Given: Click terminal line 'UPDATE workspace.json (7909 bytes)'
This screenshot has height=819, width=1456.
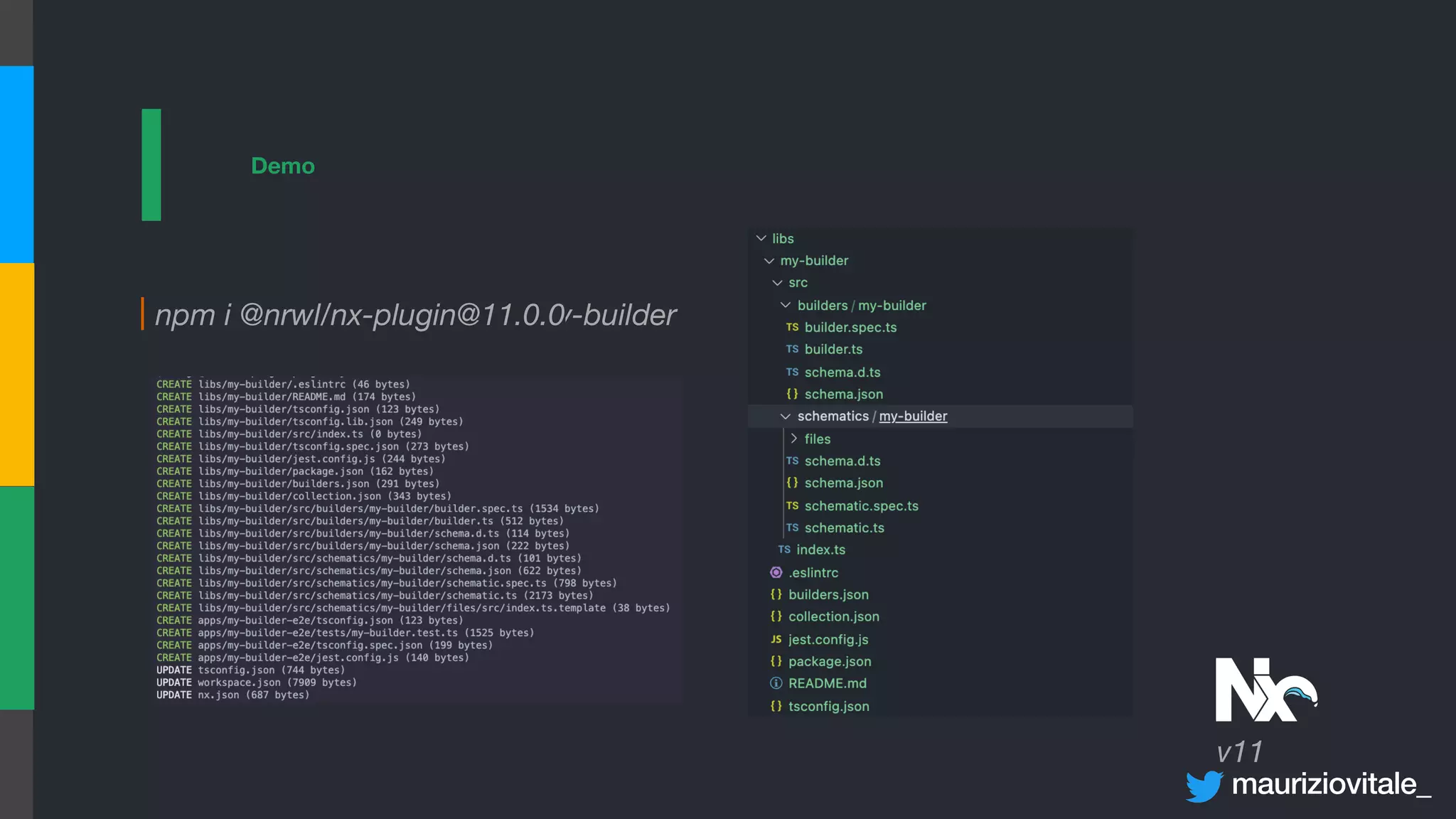Looking at the screenshot, I should coord(257,682).
